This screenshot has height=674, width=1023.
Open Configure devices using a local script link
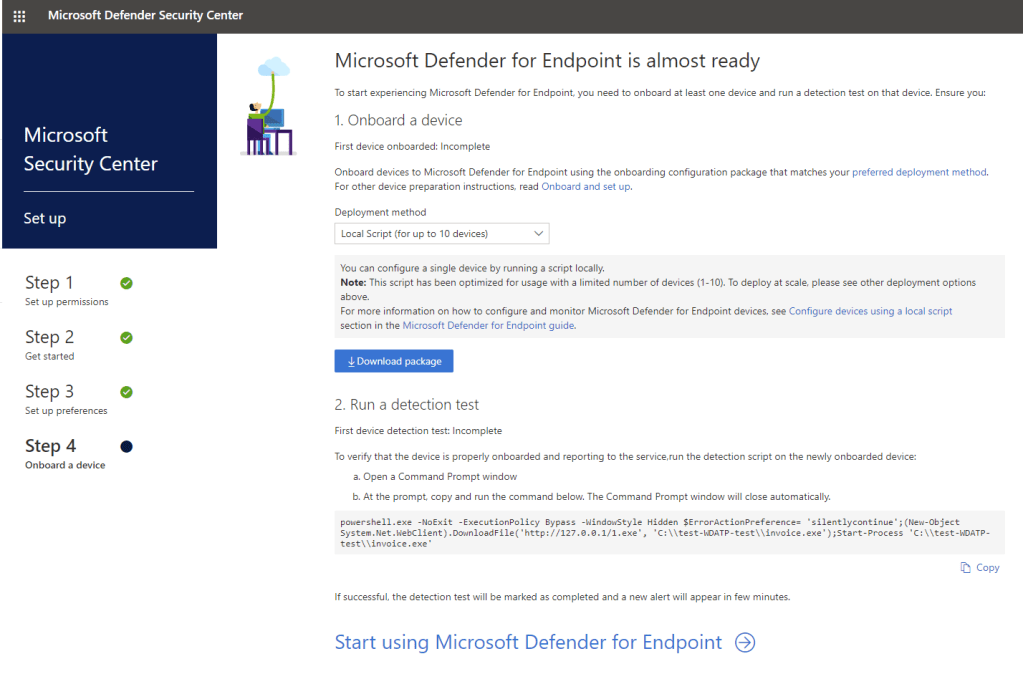(870, 311)
